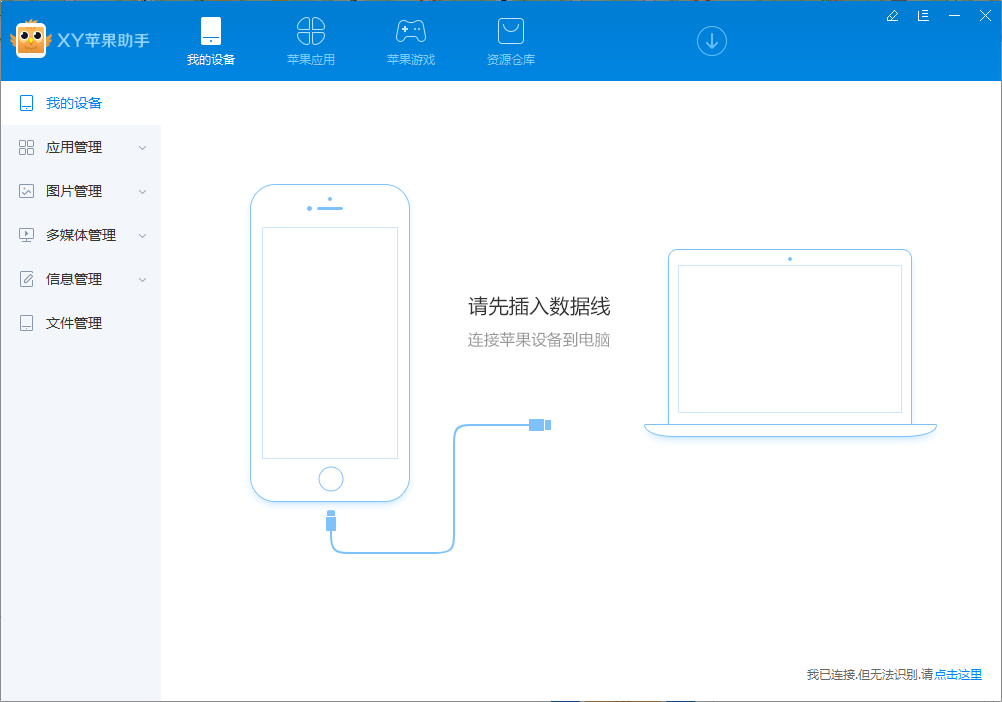Switch to 苹果应用 tab
Viewport: 1002px width, 702px height.
coord(311,42)
